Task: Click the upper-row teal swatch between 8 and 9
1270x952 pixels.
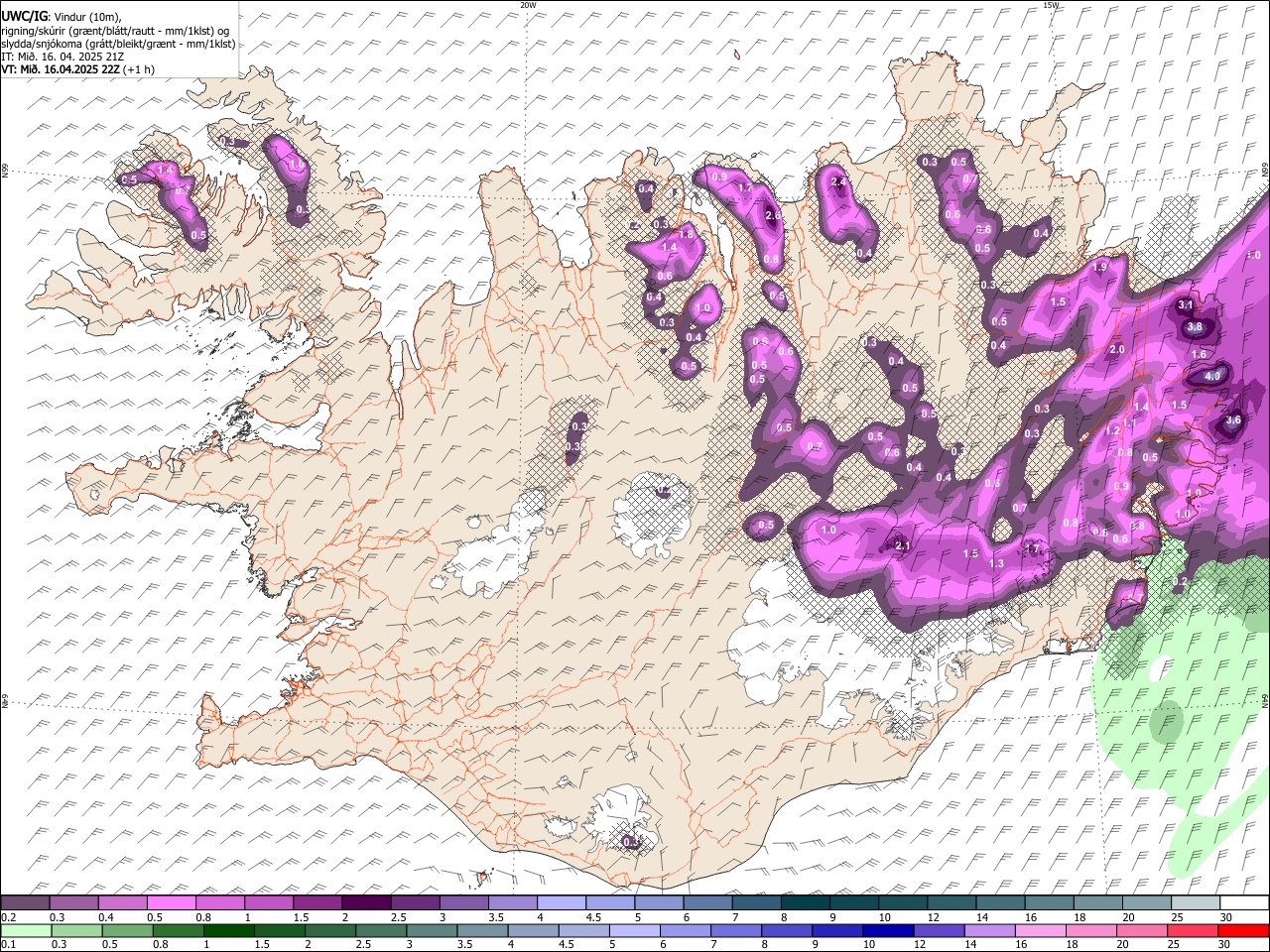Action: [x=805, y=903]
